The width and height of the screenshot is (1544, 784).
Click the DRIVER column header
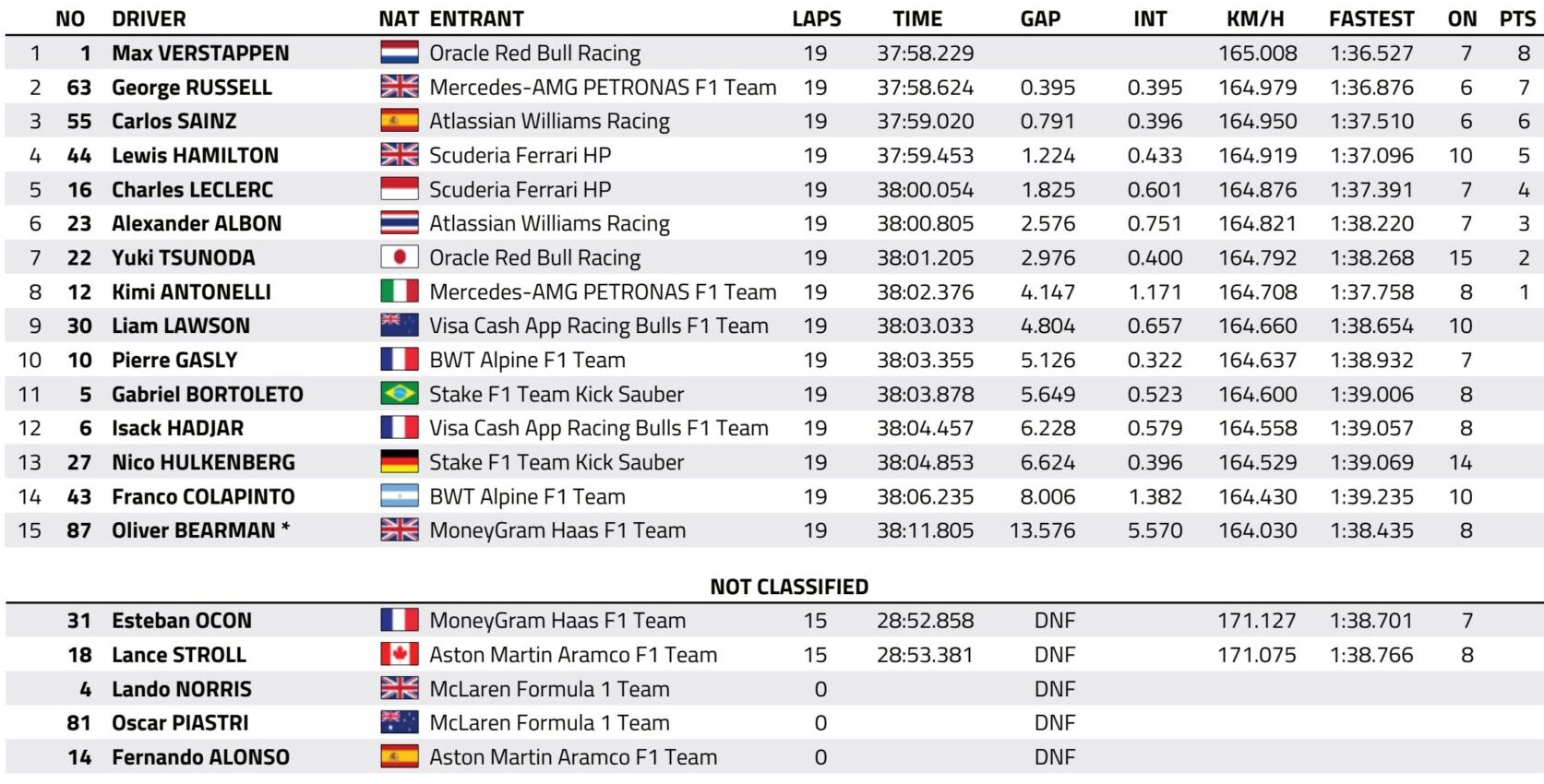point(149,18)
